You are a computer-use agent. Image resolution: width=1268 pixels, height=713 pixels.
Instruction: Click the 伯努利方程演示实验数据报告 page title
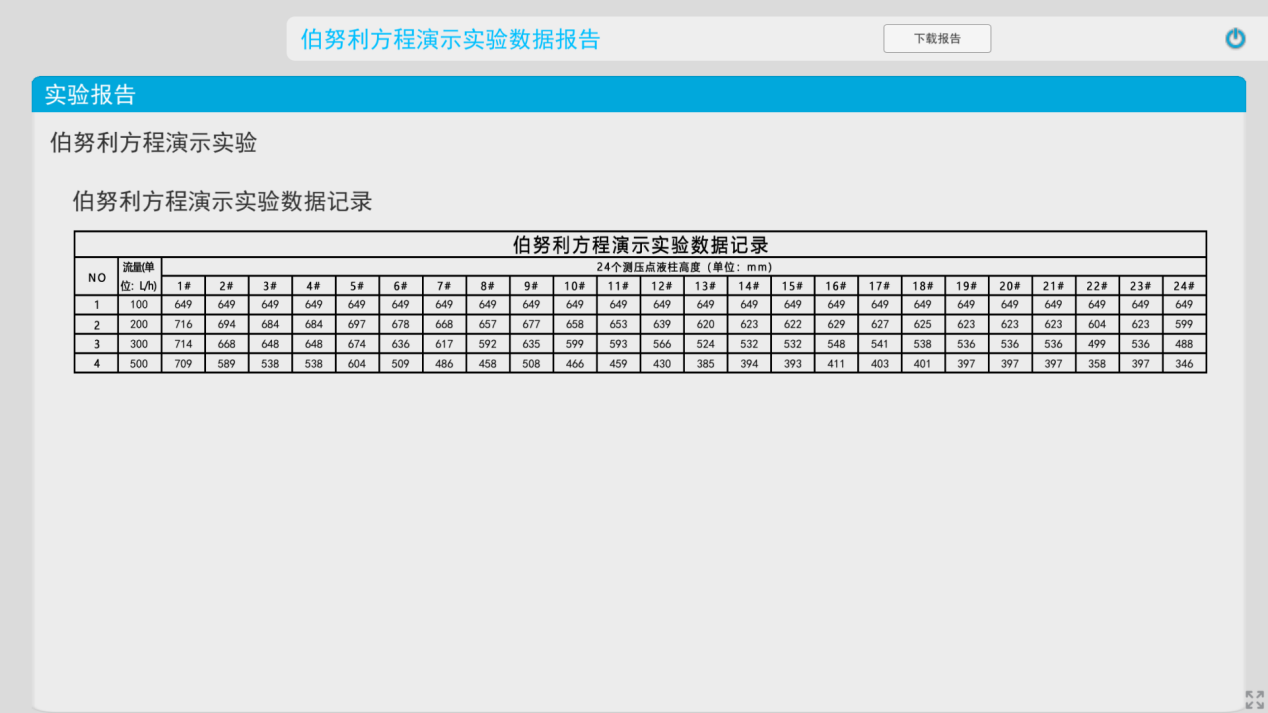click(450, 39)
